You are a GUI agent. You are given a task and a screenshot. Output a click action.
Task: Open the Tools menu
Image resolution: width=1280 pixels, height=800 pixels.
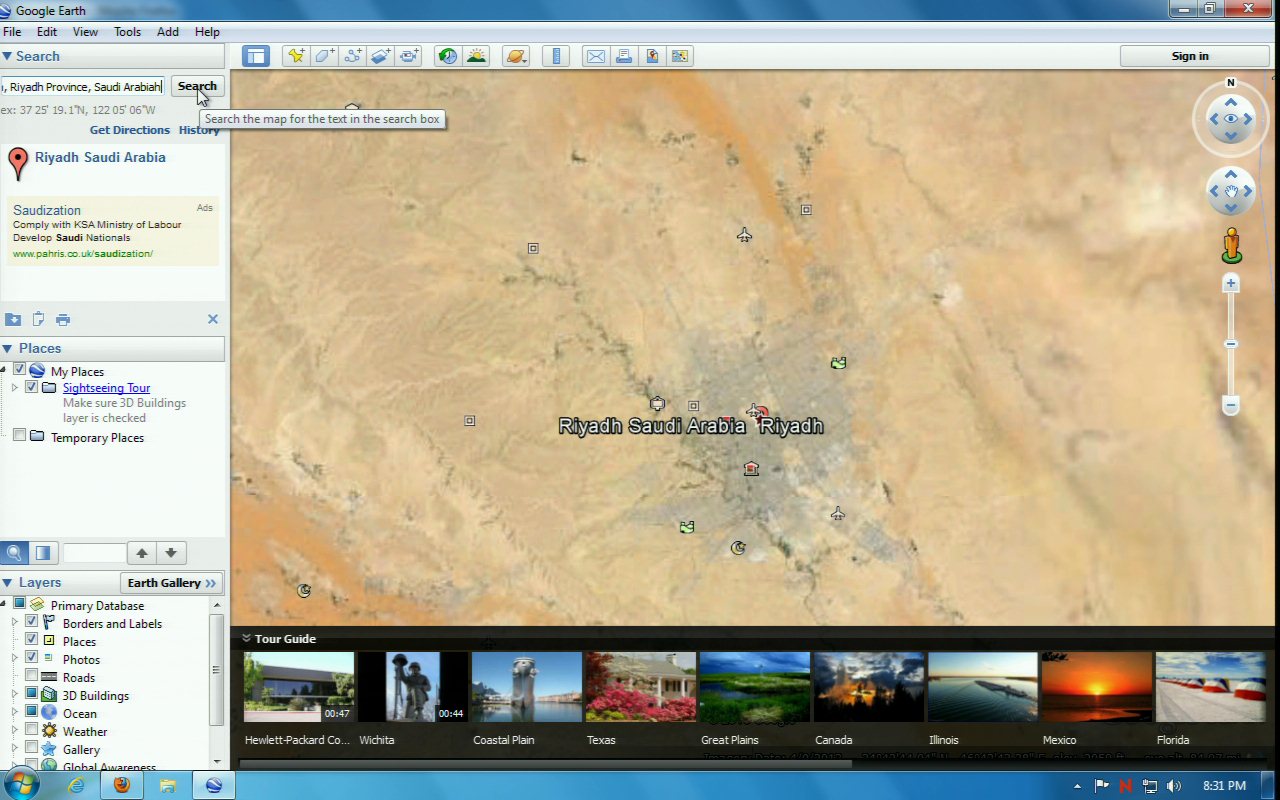(x=127, y=32)
